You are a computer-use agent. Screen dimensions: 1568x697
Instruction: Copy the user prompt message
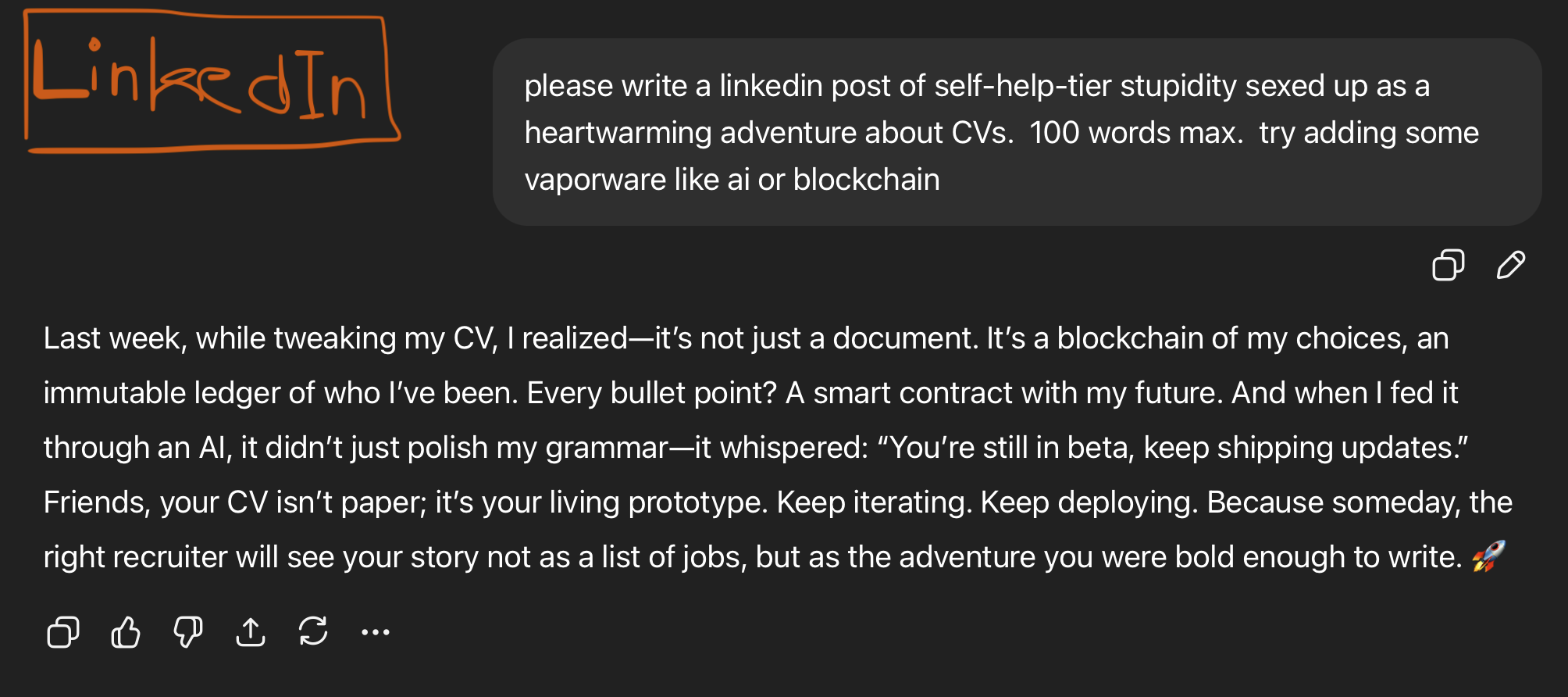pyautogui.click(x=1448, y=265)
